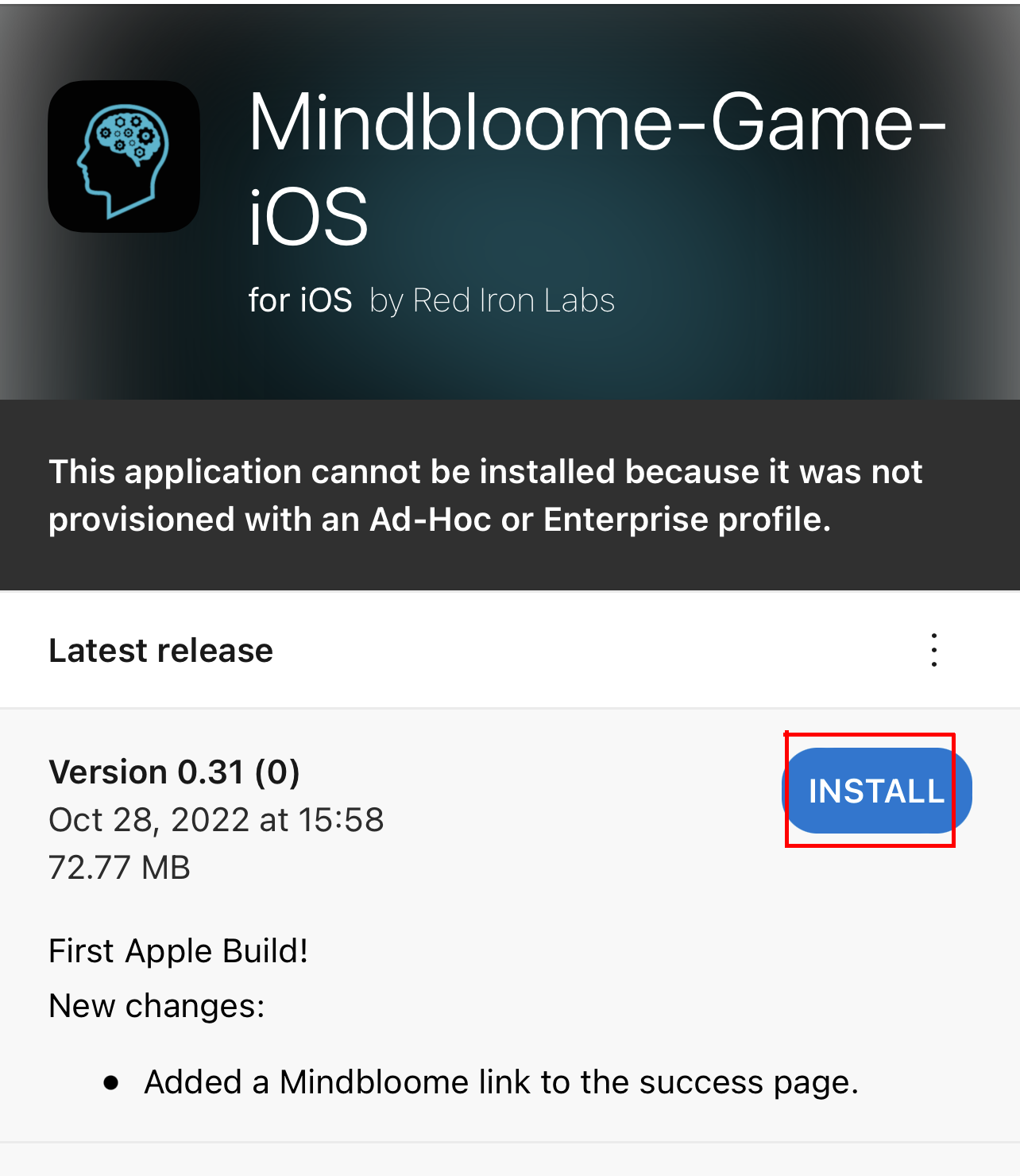Select the 'New changes:' text line
Image resolution: width=1020 pixels, height=1176 pixels.
(156, 1006)
